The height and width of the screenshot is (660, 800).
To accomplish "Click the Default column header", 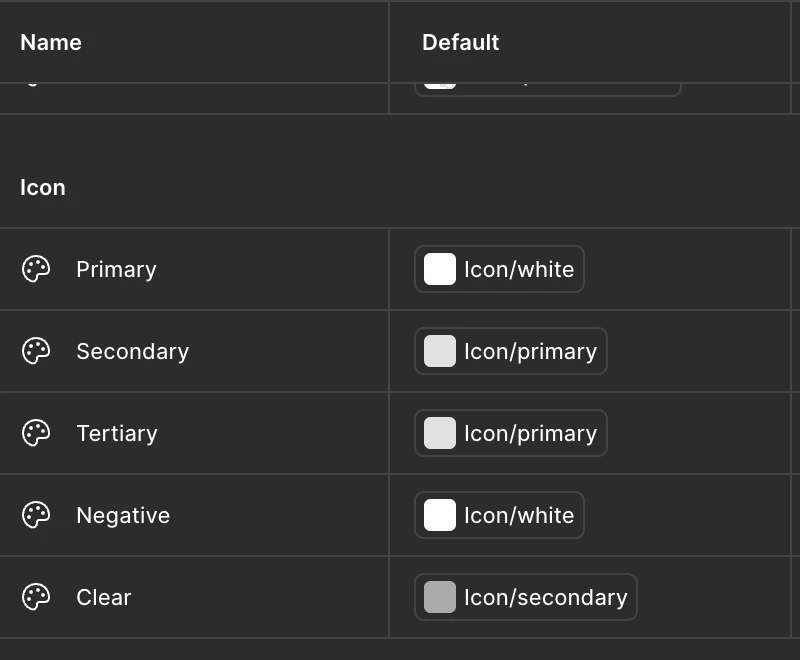I will (461, 42).
